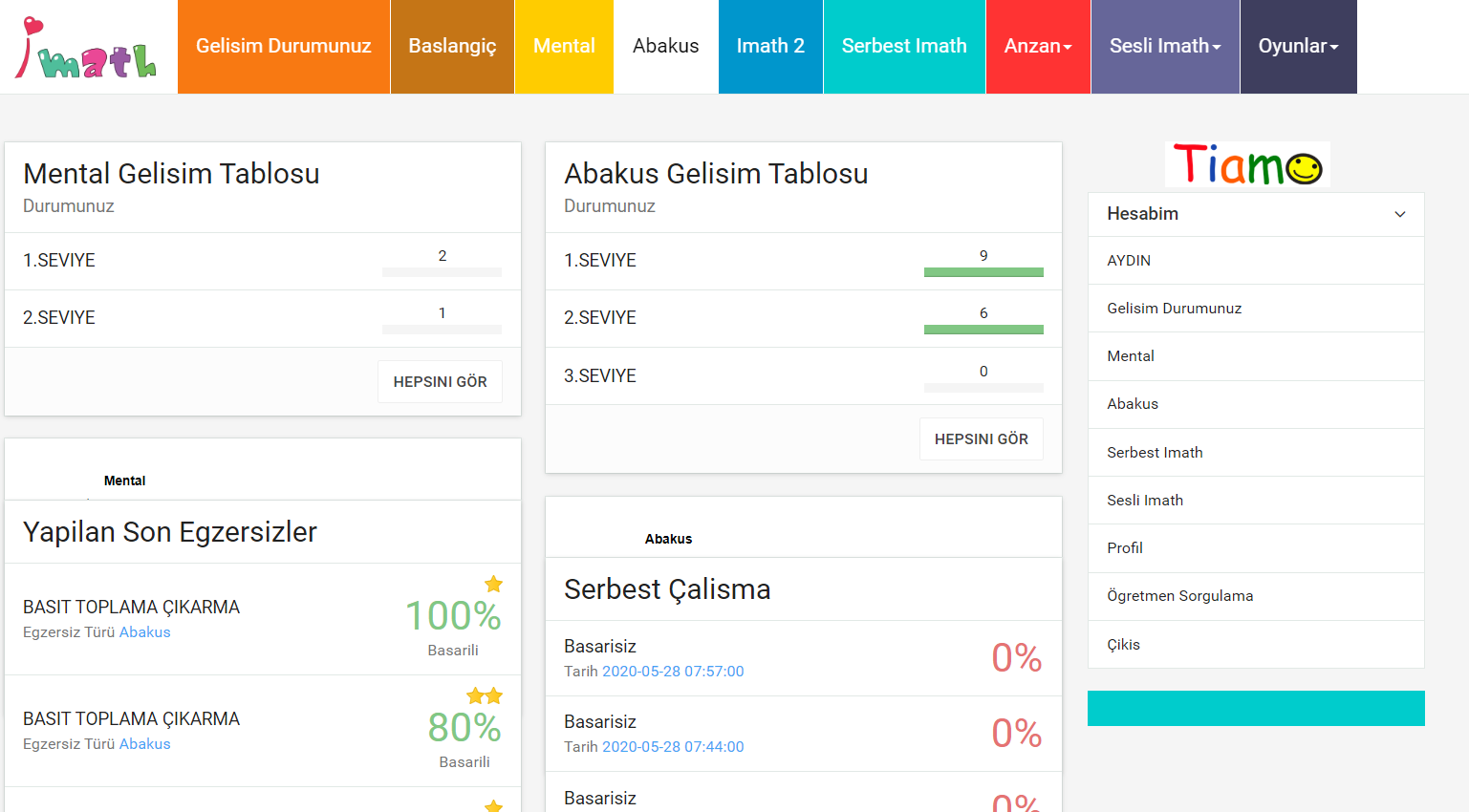Click the Yapilan Son Egzersizler heading
Viewport: 1469px width, 812px height.
[170, 532]
